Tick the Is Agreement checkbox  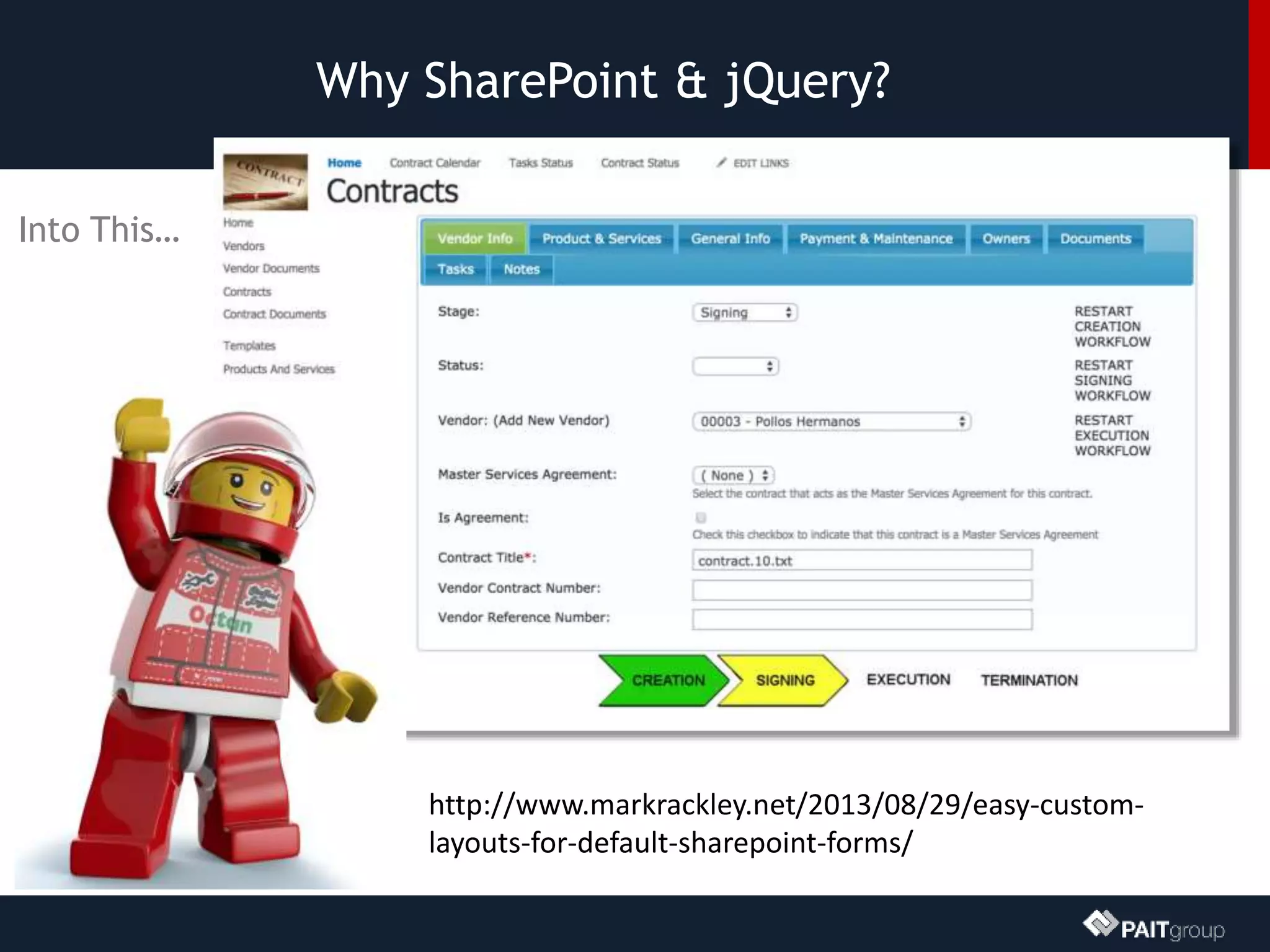[701, 518]
